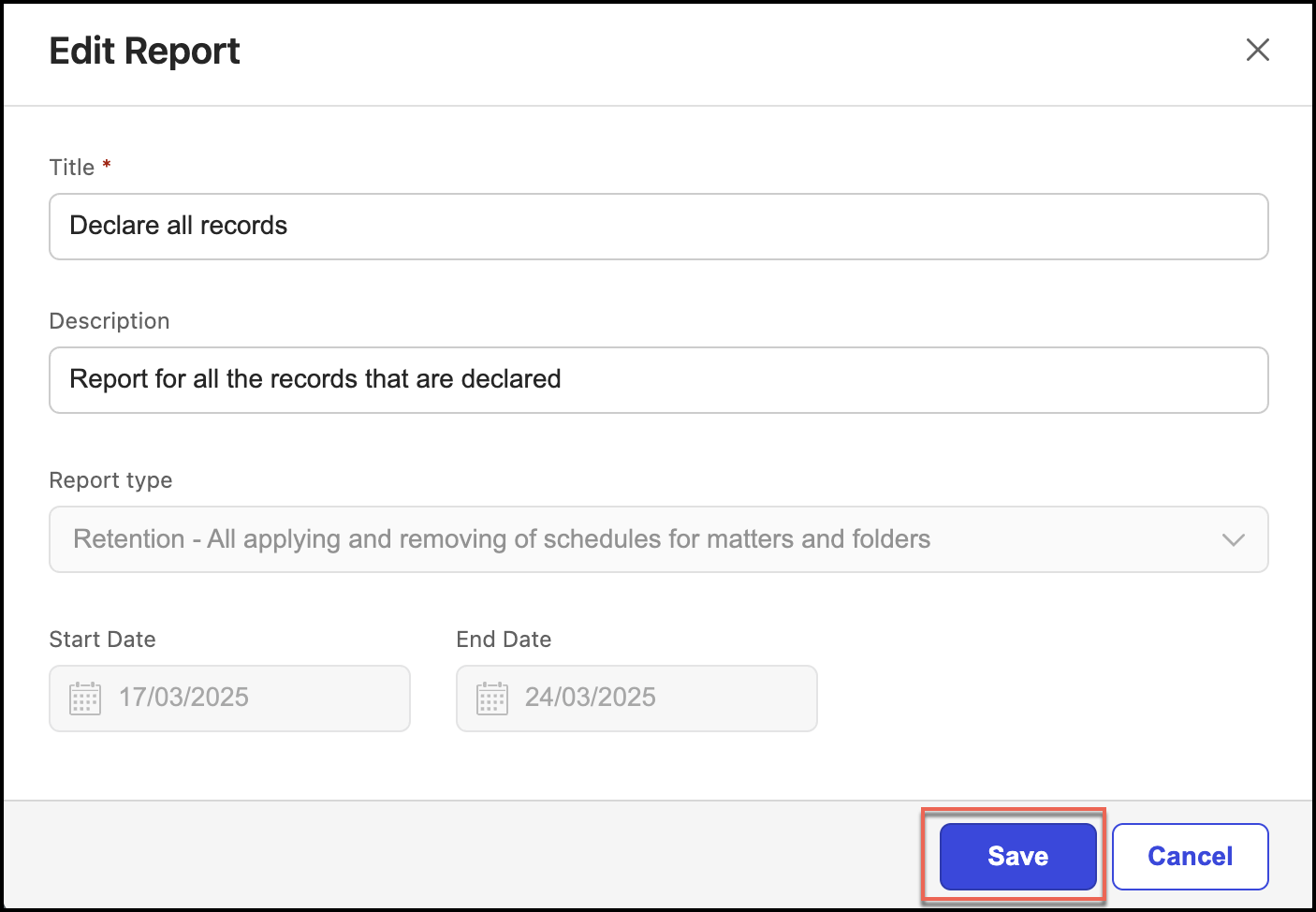Viewport: 1316px width, 912px height.
Task: Click the End Date calendar icon
Action: point(492,699)
